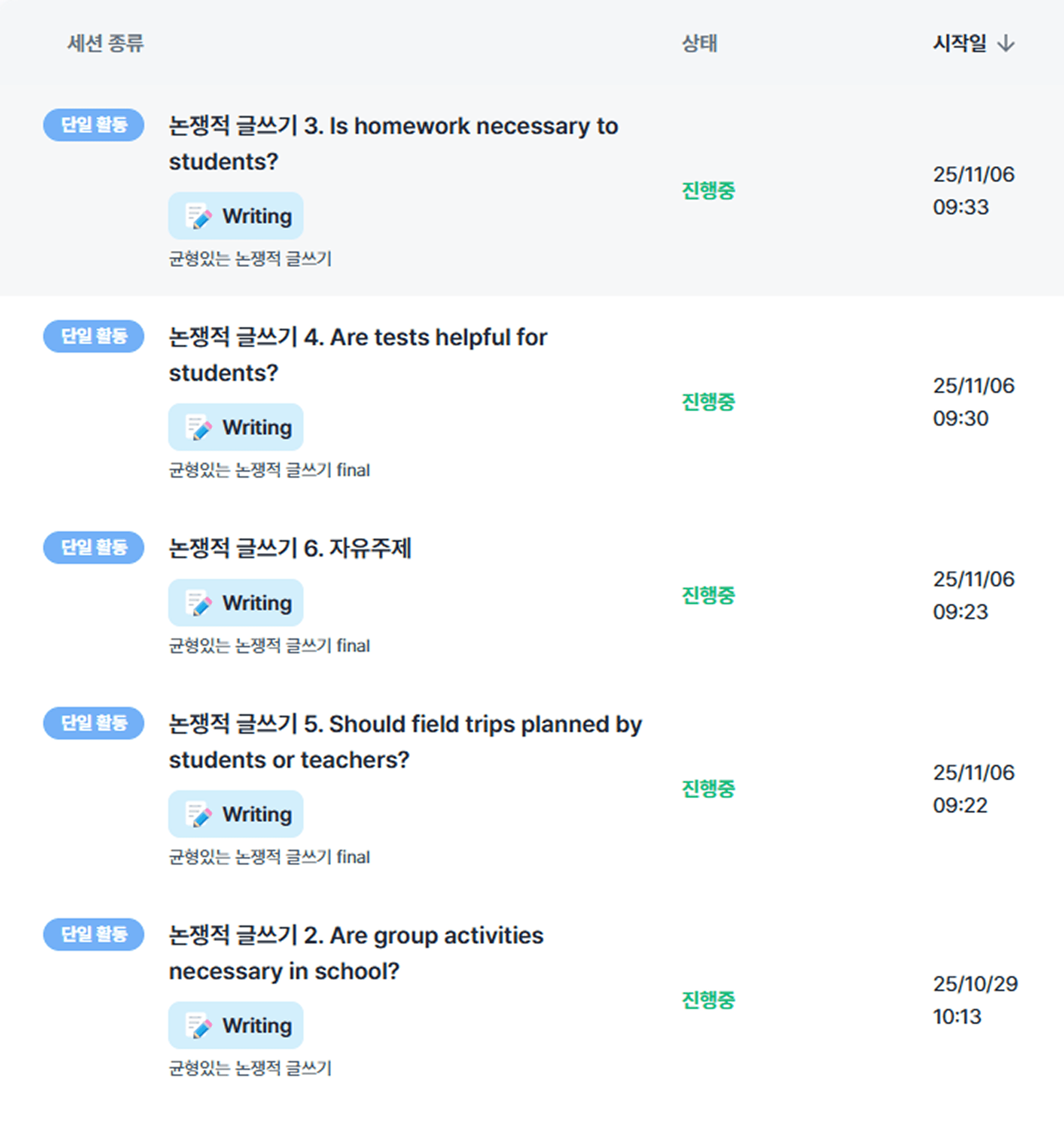Click the 진행중 status of the tests session
The height and width of the screenshot is (1125, 1064).
pos(708,401)
